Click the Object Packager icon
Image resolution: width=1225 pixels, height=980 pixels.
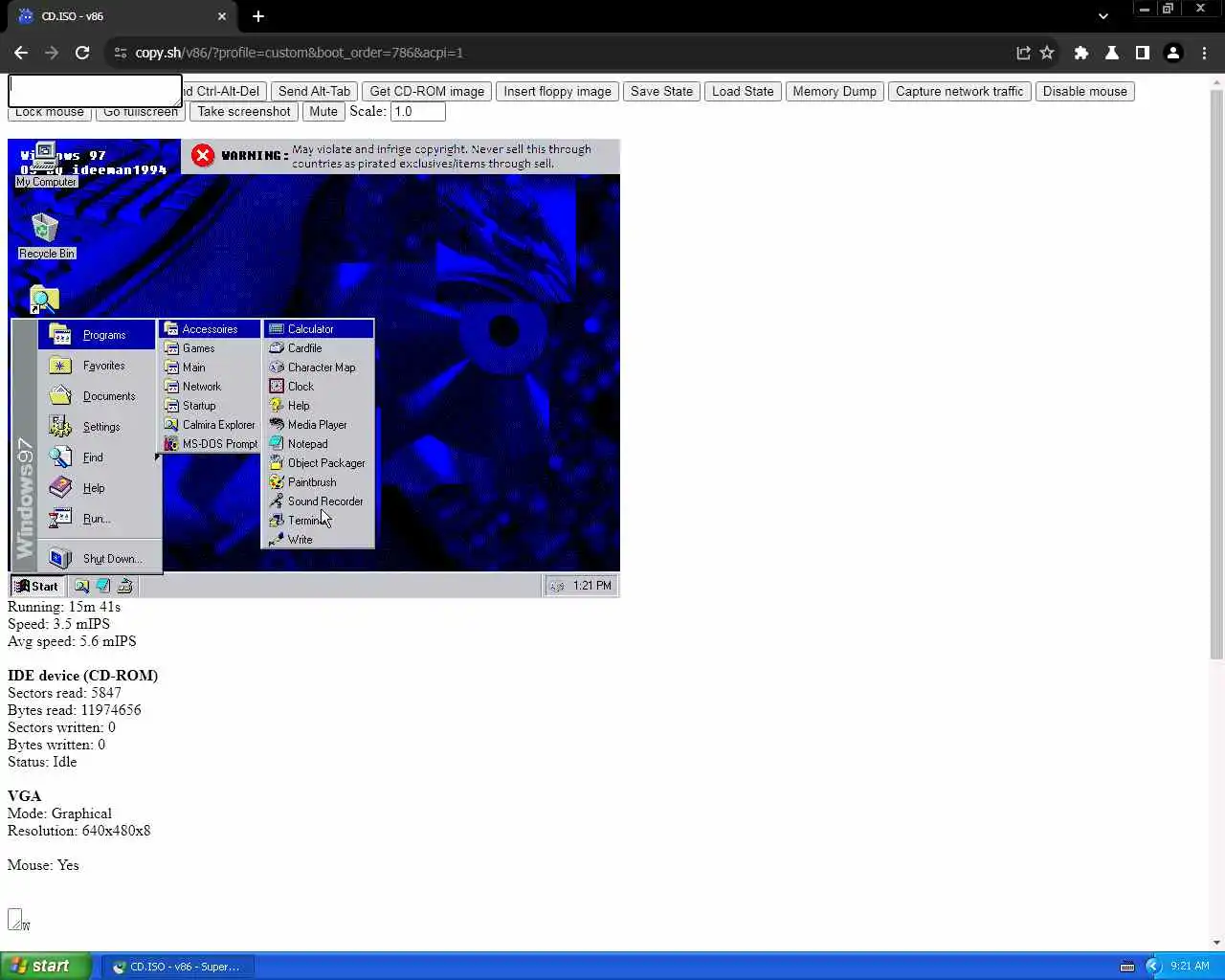pos(277,463)
